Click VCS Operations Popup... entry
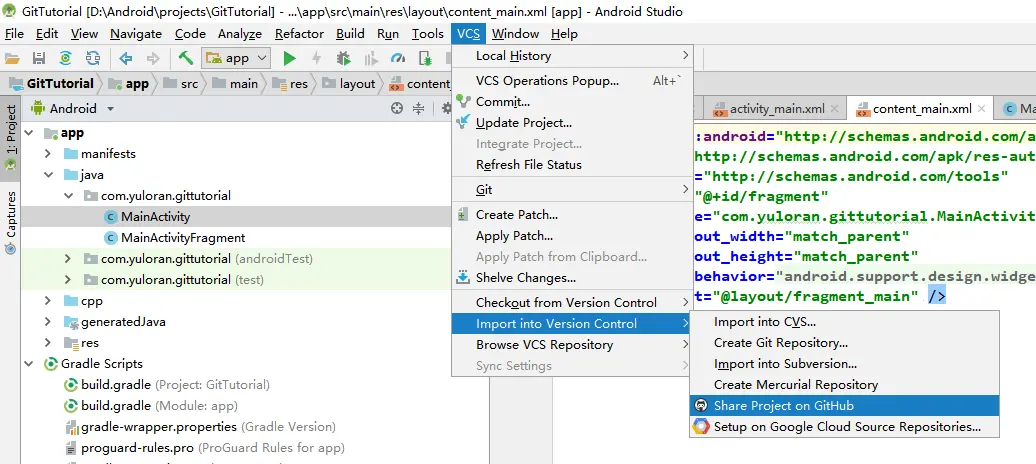The image size is (1036, 464). pyautogui.click(x=572, y=81)
